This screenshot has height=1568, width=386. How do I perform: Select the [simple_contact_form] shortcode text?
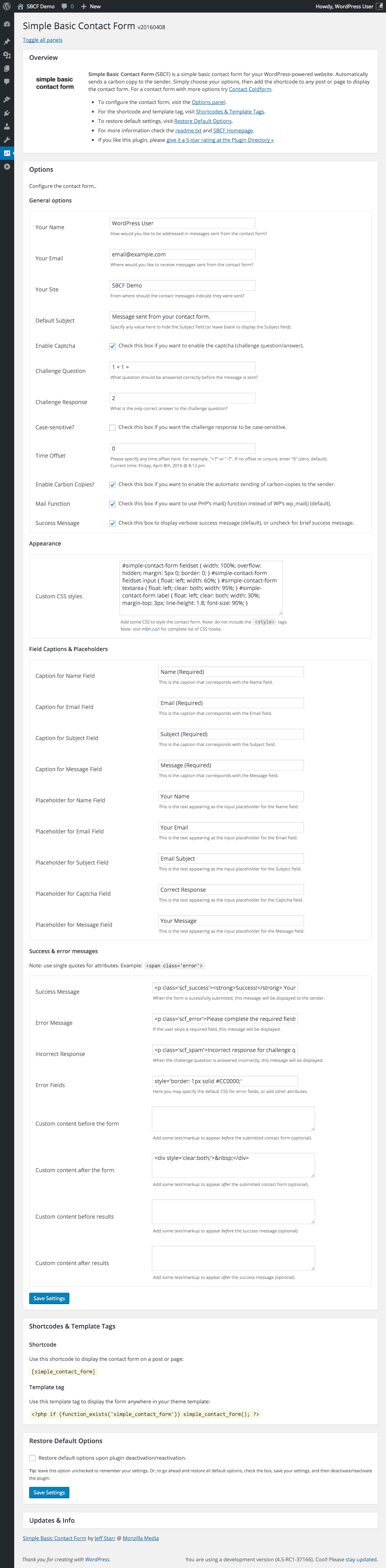click(63, 1371)
